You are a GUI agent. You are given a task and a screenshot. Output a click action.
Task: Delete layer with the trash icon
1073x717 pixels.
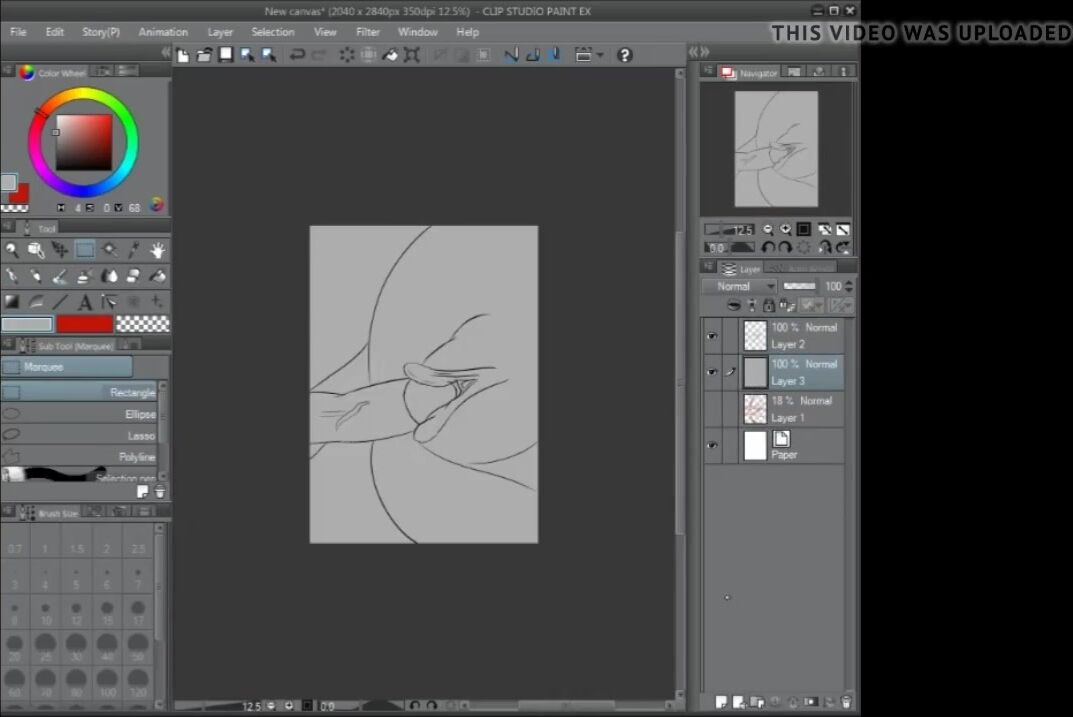click(846, 702)
